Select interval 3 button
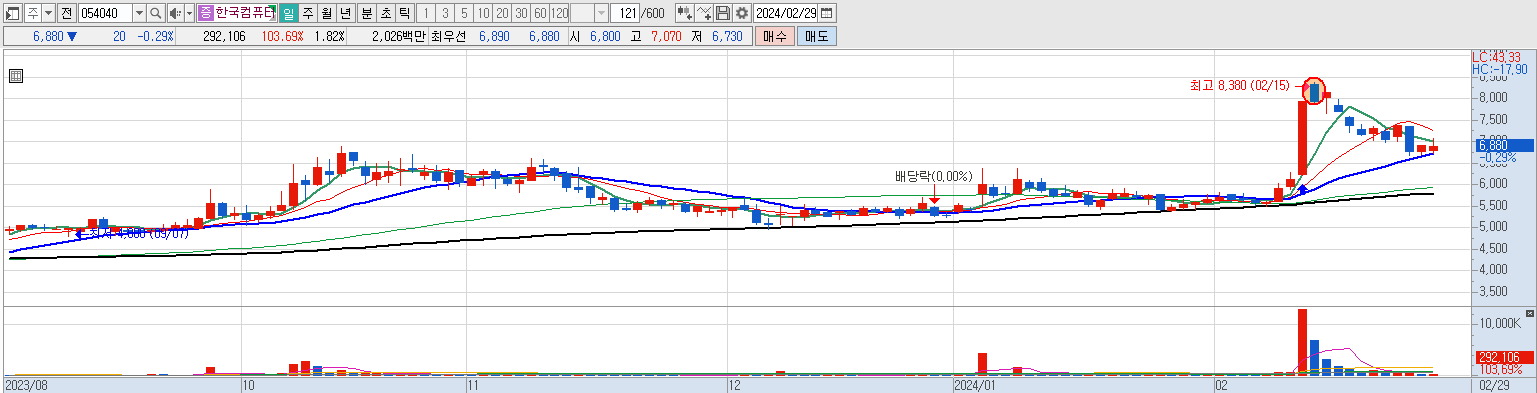The image size is (1537, 393). click(444, 14)
